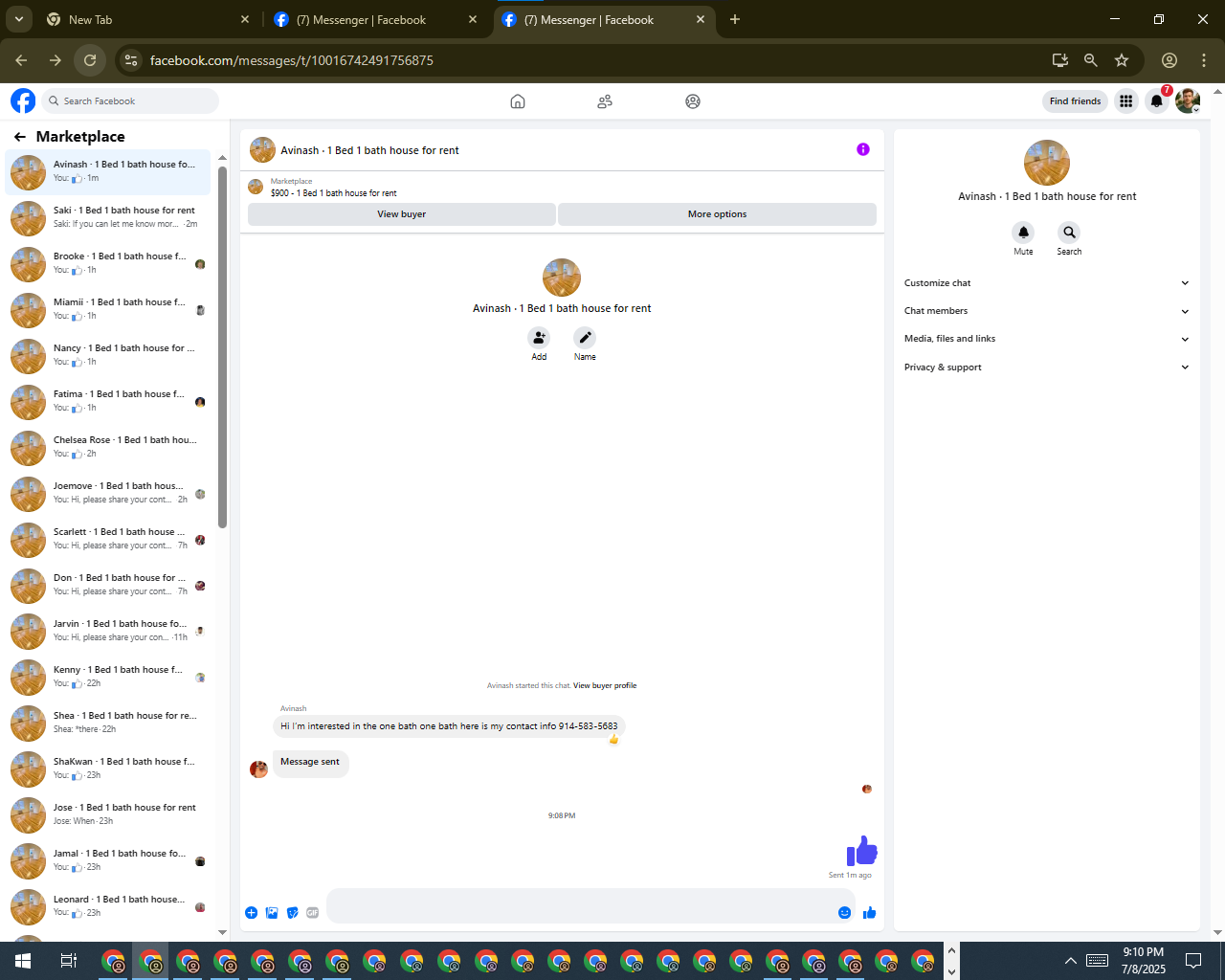Focus the Search Facebook field

tap(130, 101)
